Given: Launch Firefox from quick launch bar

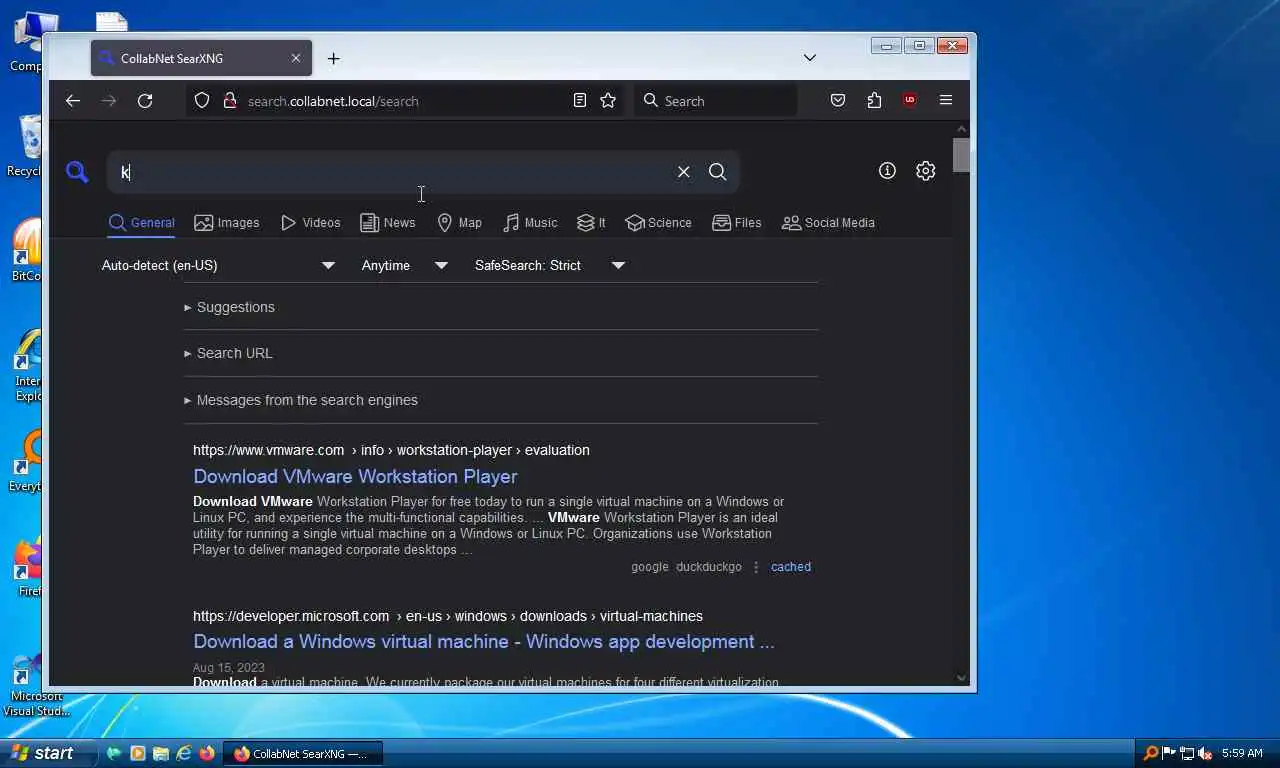Looking at the screenshot, I should coord(207,753).
